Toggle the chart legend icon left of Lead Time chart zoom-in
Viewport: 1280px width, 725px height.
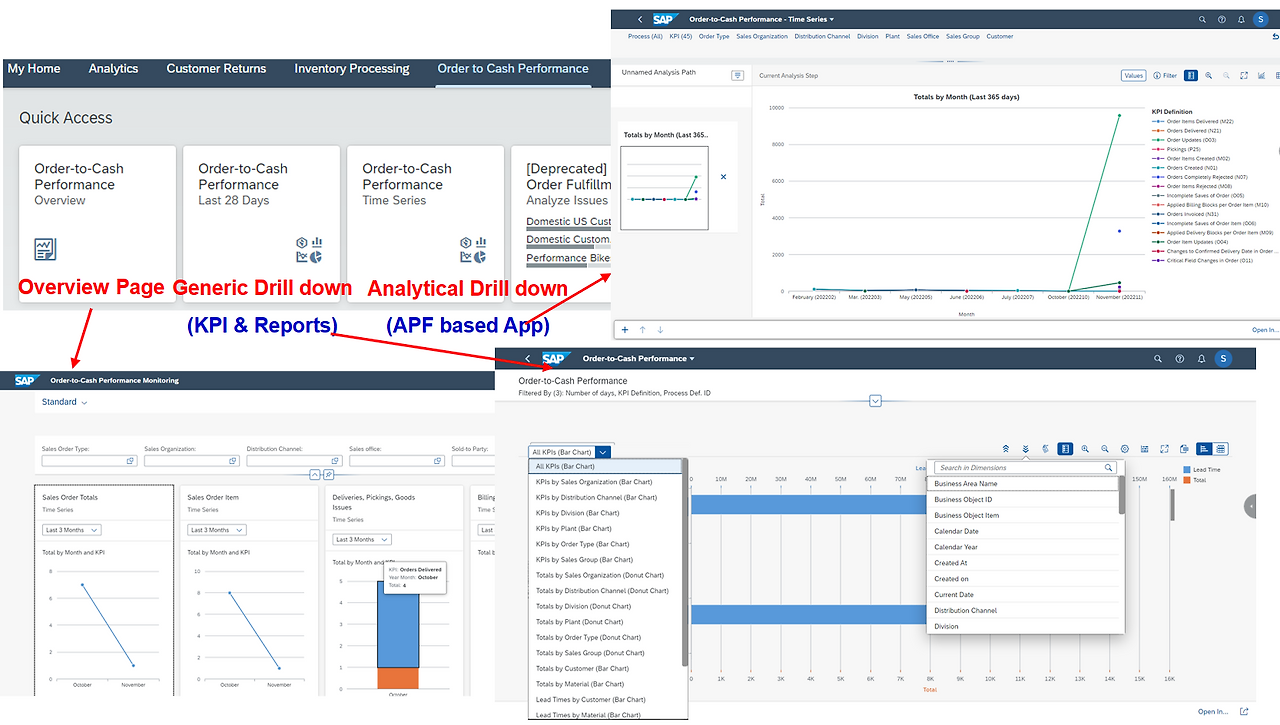[1065, 449]
